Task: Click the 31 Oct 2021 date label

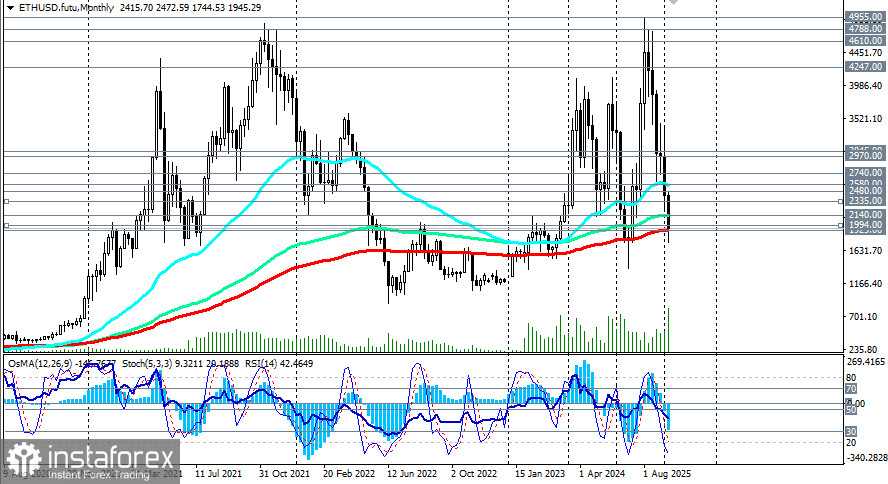Action: point(284,473)
